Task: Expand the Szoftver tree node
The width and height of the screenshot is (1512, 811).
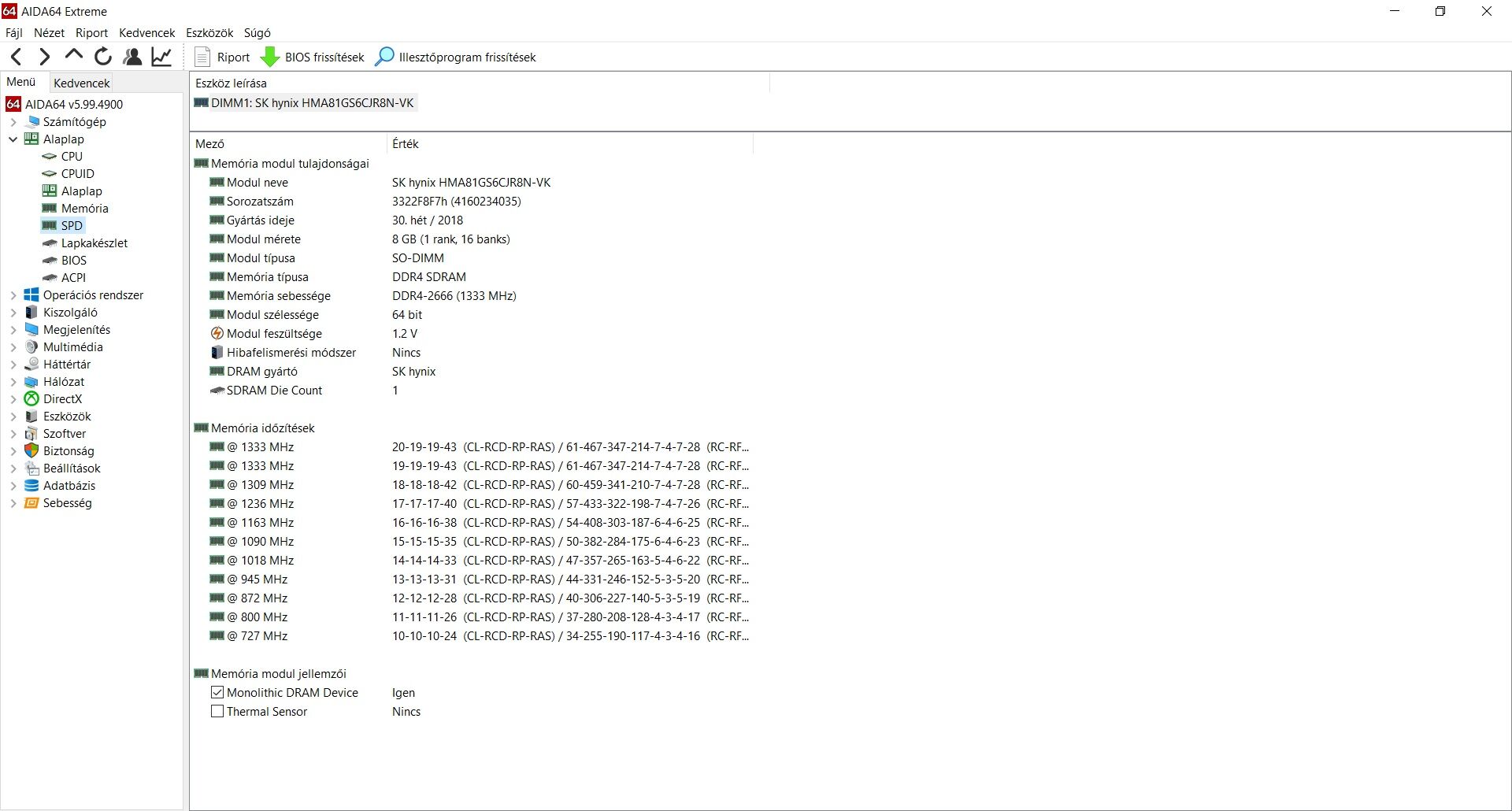Action: pyautogui.click(x=13, y=434)
